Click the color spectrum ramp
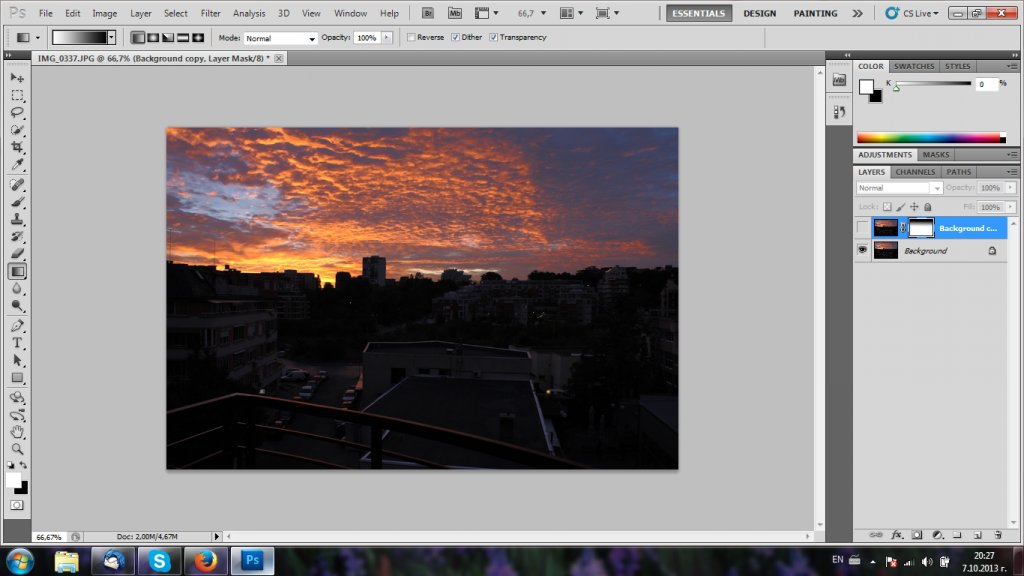This screenshot has width=1024, height=576. click(x=929, y=137)
